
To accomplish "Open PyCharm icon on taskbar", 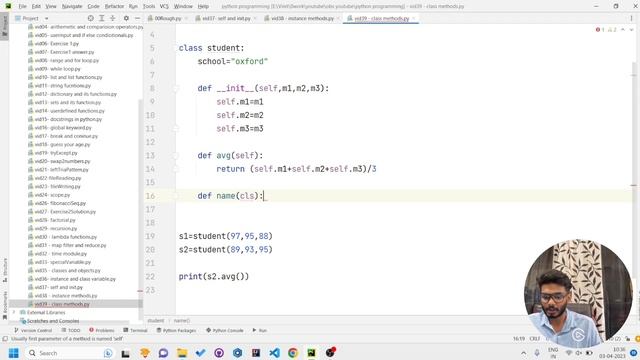I will tap(311, 353).
